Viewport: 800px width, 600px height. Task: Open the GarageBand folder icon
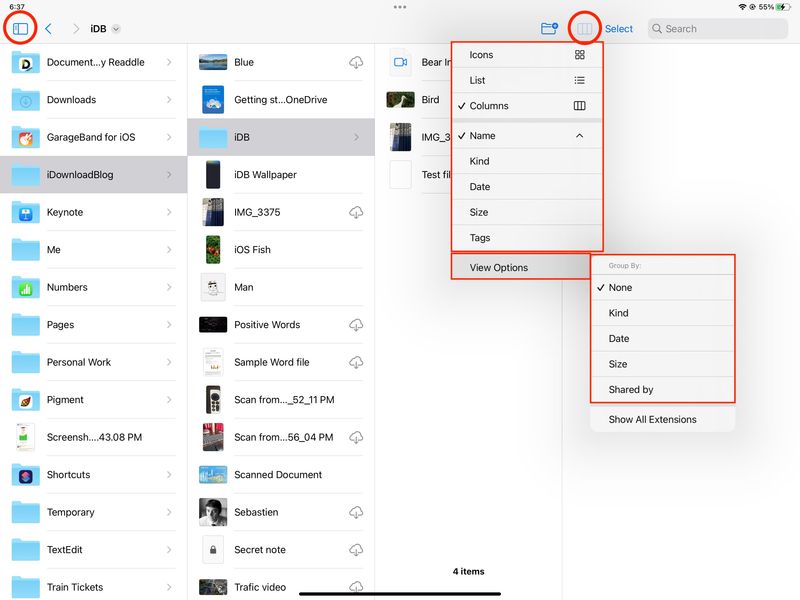(26, 137)
